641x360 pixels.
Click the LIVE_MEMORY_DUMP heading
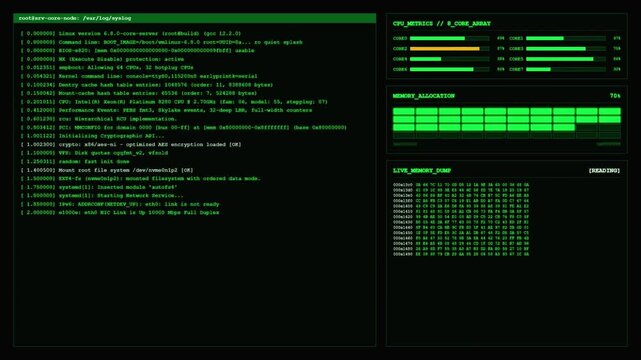[x=421, y=171]
